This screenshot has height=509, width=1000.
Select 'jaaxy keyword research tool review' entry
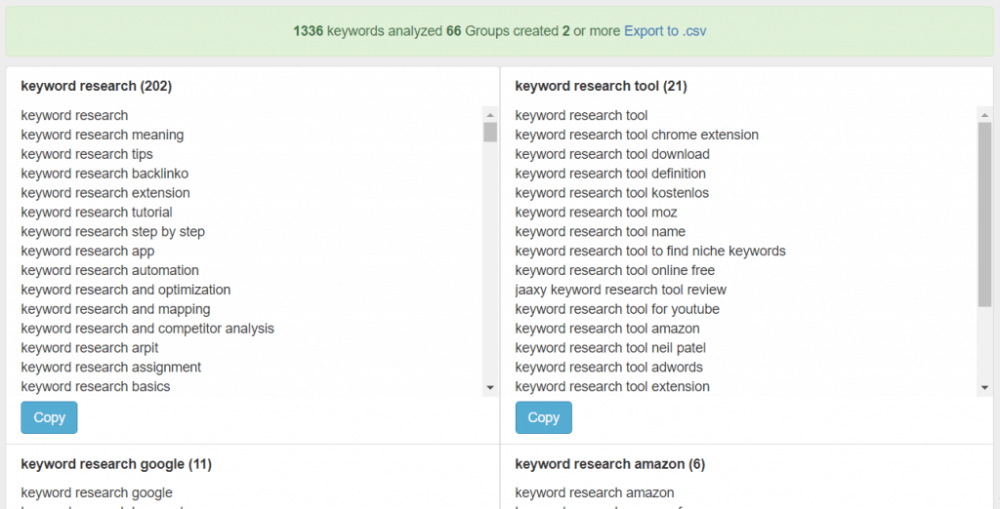coord(620,290)
